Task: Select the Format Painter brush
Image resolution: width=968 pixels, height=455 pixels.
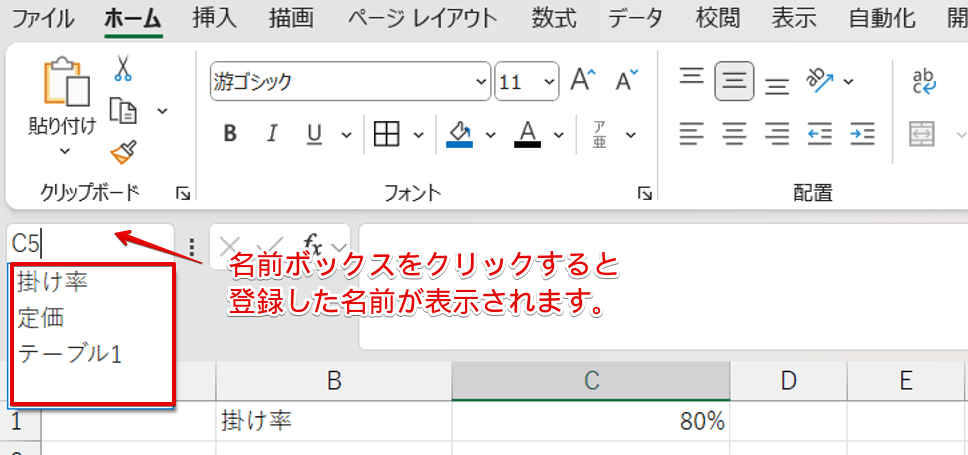Action: (123, 152)
